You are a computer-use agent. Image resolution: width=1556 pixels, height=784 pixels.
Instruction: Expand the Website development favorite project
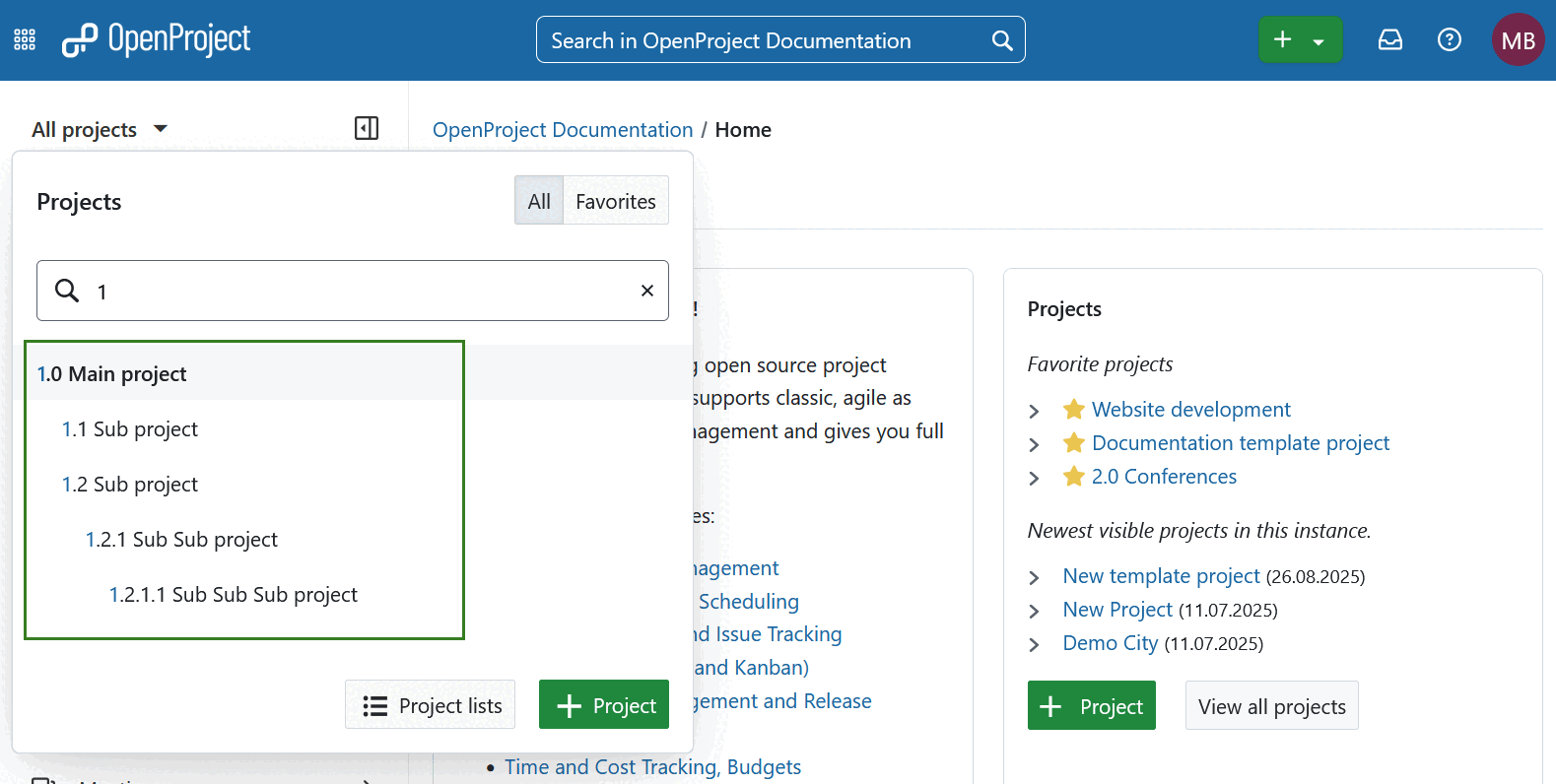tap(1034, 411)
